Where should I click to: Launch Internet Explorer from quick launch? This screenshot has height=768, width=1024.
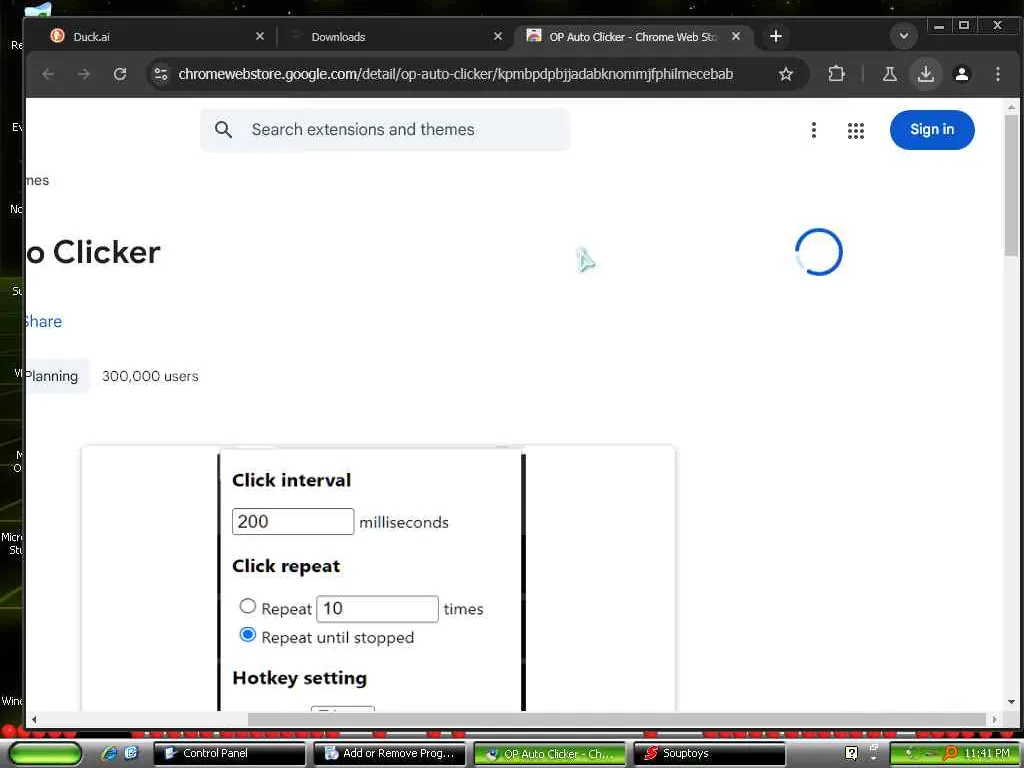click(109, 753)
